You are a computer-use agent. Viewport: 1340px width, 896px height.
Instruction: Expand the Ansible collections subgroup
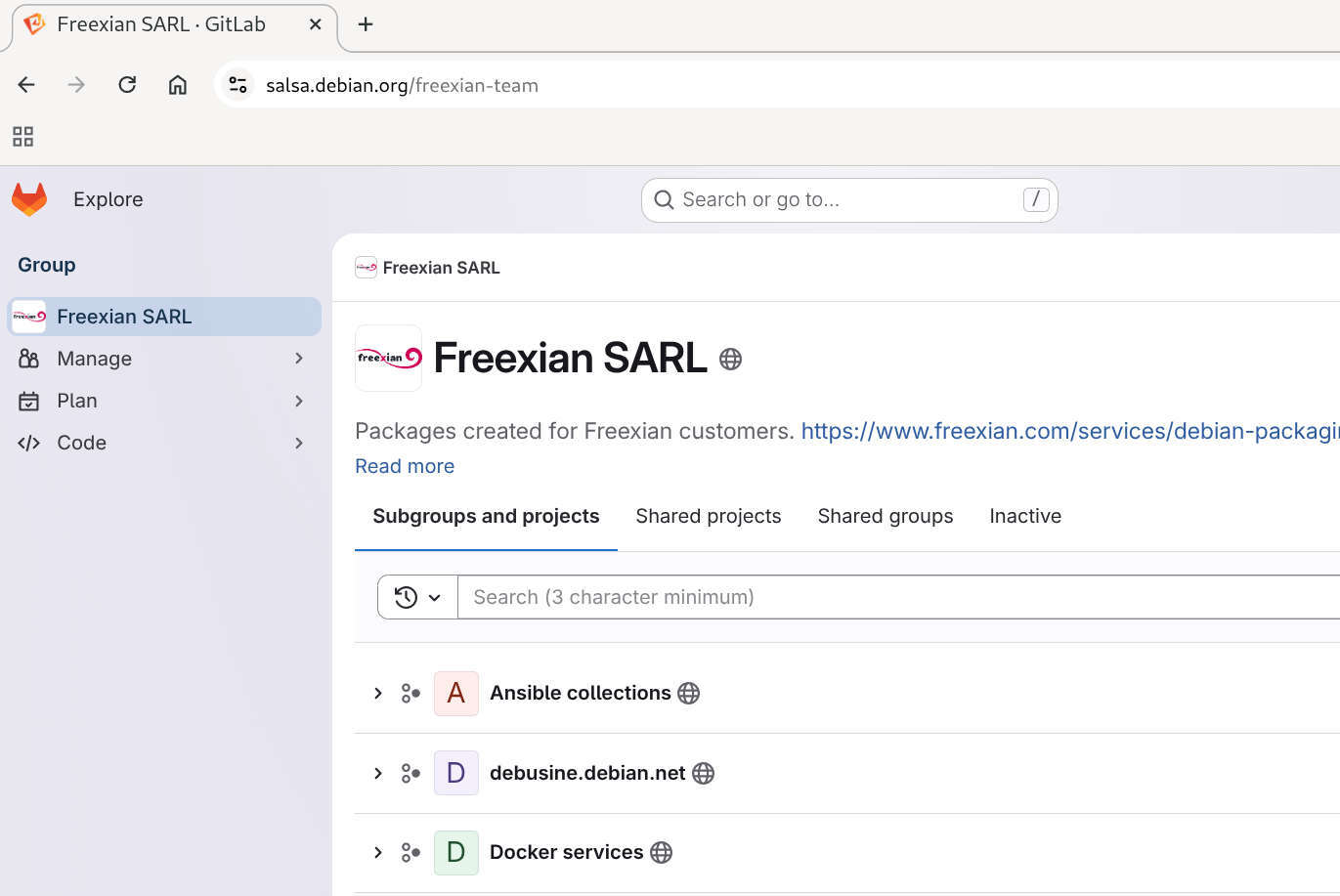(x=378, y=694)
